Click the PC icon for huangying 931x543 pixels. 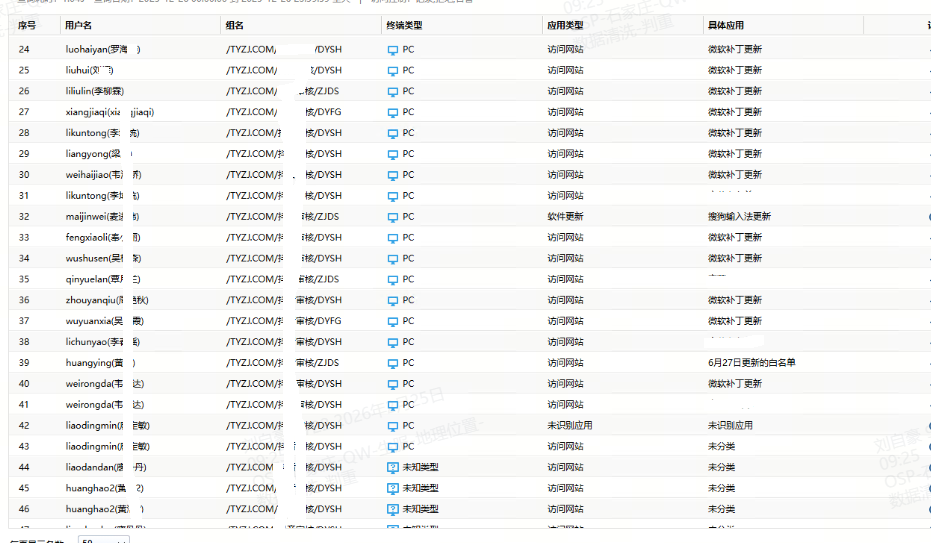(x=392, y=363)
